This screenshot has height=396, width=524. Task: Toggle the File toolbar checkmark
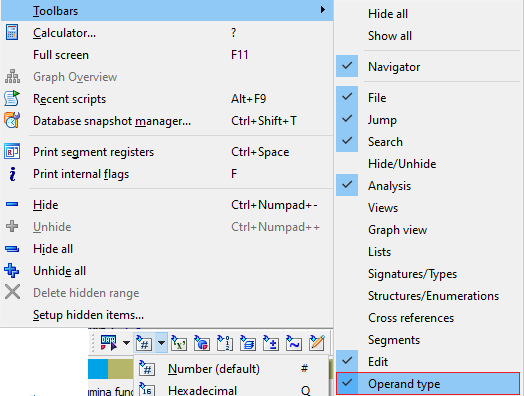click(x=428, y=98)
